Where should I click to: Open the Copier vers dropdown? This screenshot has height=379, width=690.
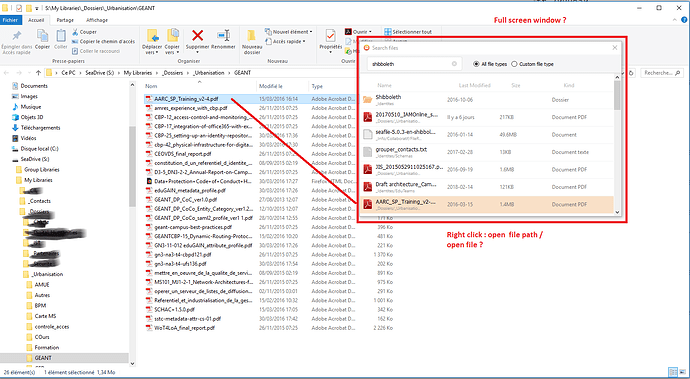[172, 49]
